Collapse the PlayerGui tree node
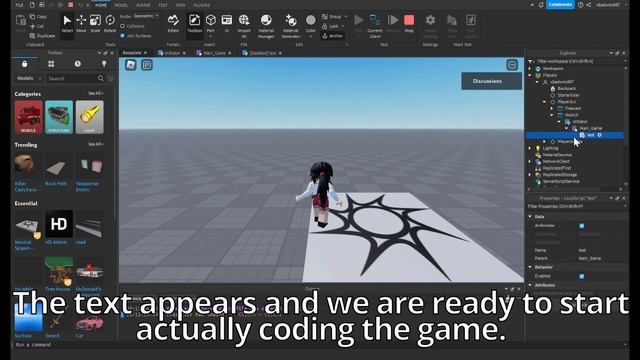 coord(545,102)
